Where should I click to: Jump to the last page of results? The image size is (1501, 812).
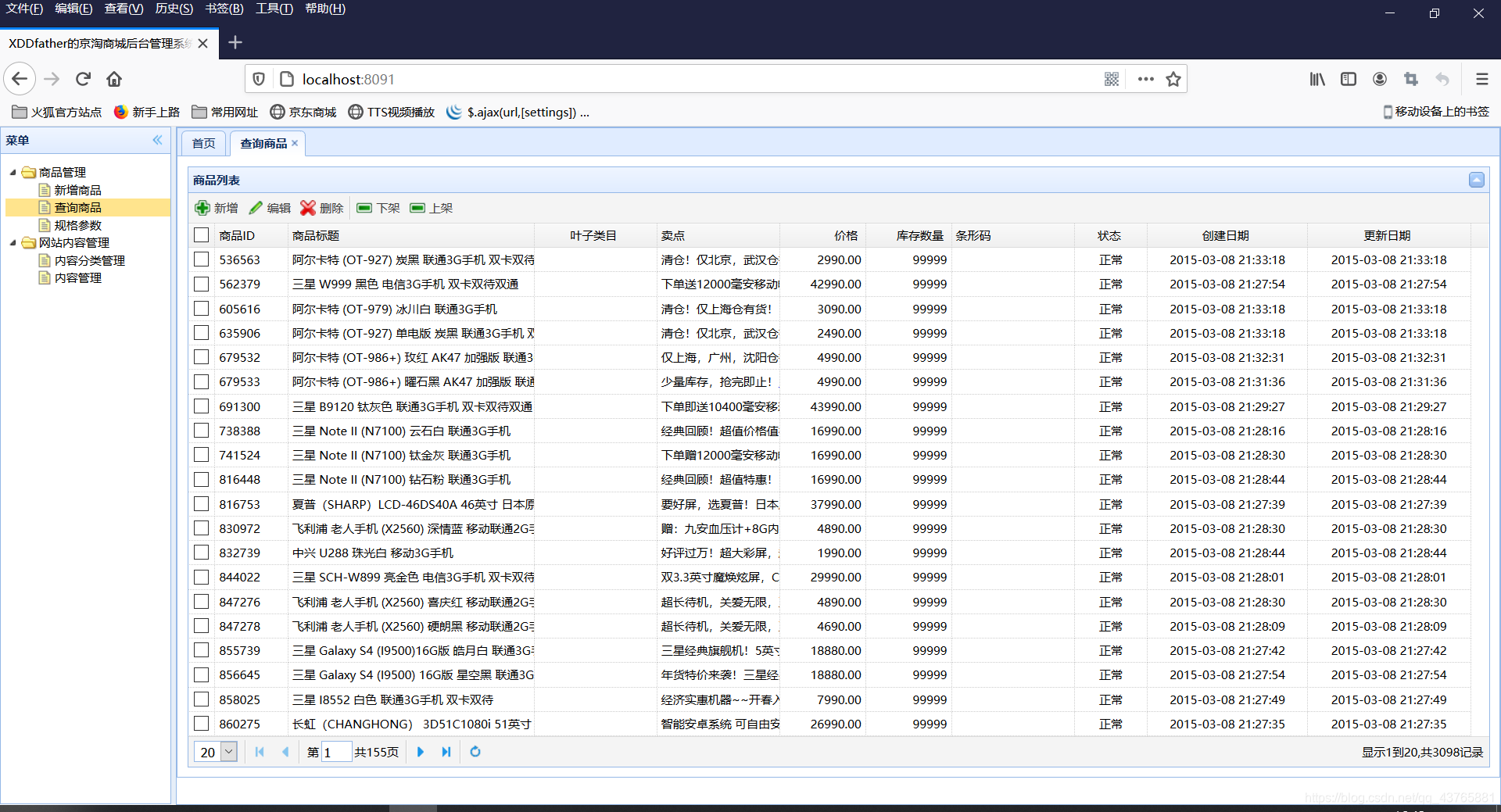click(x=446, y=752)
